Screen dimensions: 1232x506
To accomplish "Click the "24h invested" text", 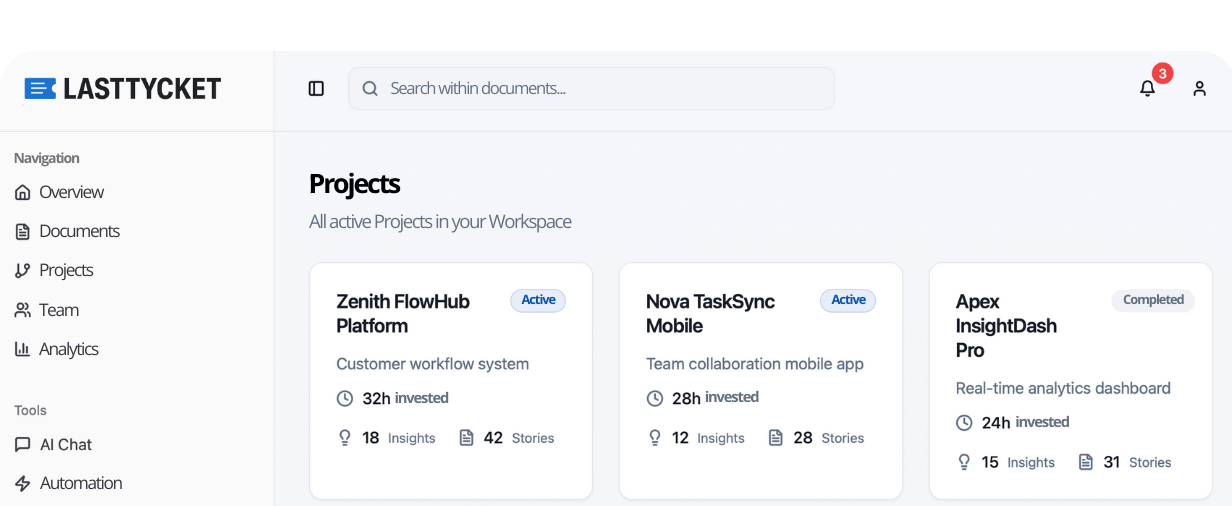I will [1025, 422].
